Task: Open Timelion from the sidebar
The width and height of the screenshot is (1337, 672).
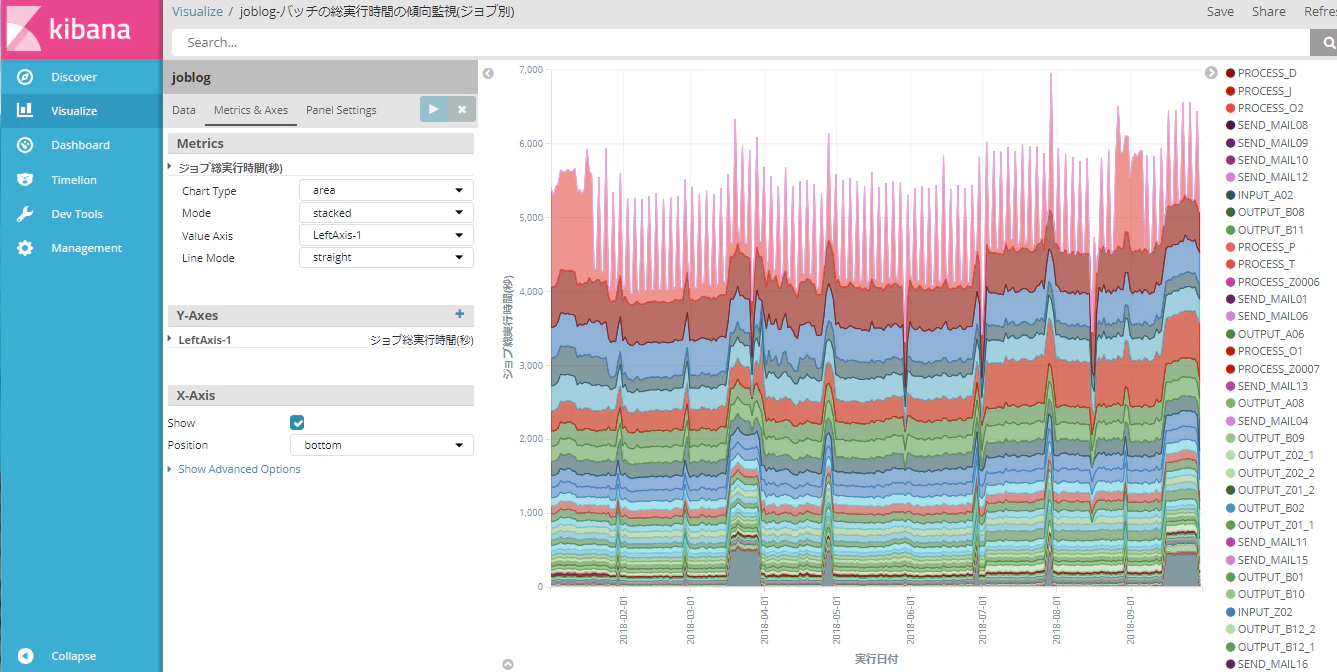Action: click(x=74, y=180)
